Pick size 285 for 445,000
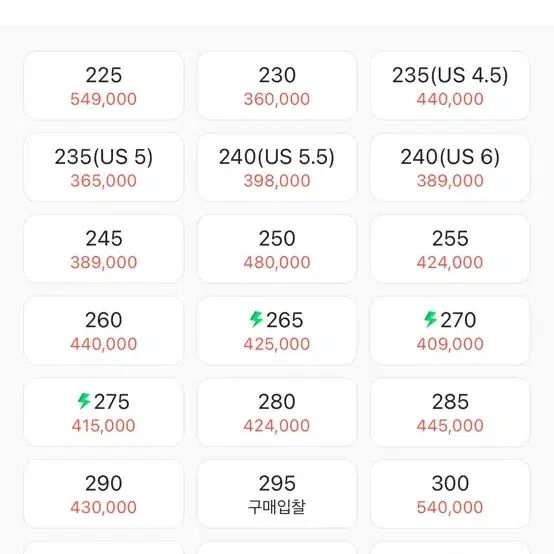 coord(450,412)
